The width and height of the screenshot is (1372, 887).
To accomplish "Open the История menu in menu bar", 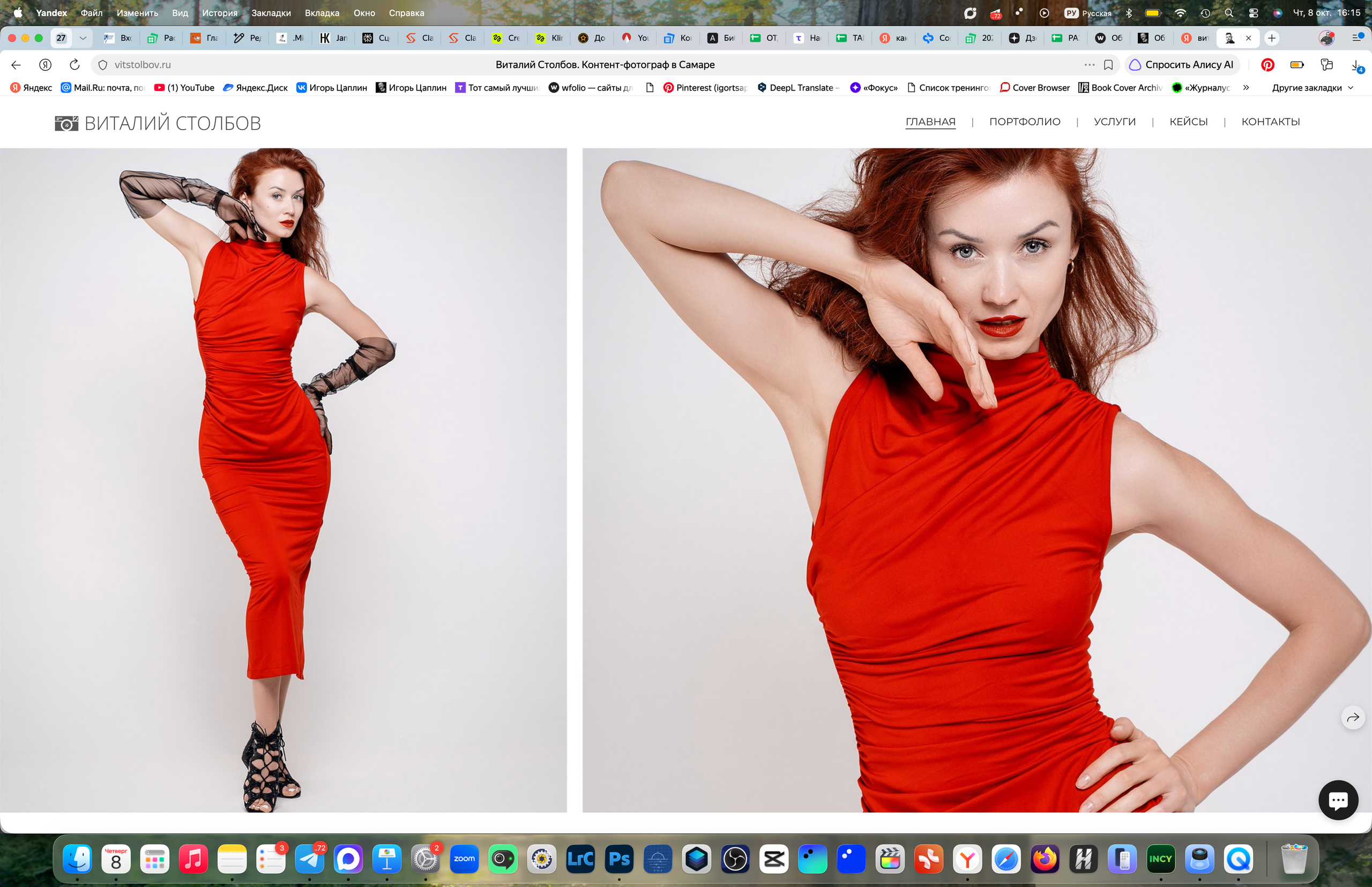I will [x=219, y=13].
